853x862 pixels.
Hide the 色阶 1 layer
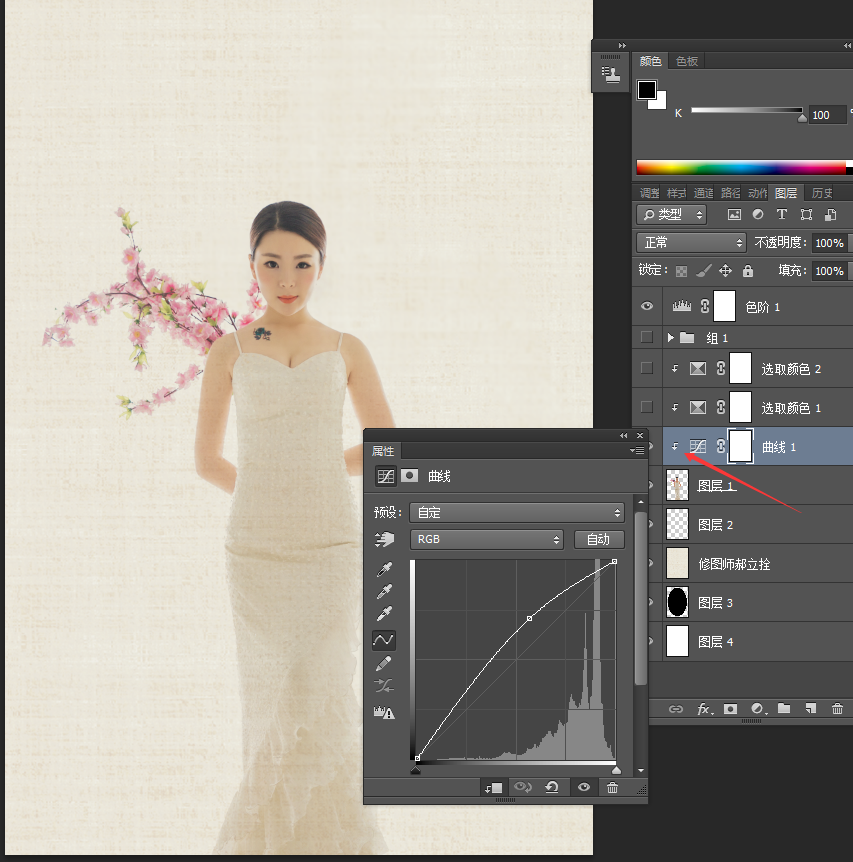647,306
